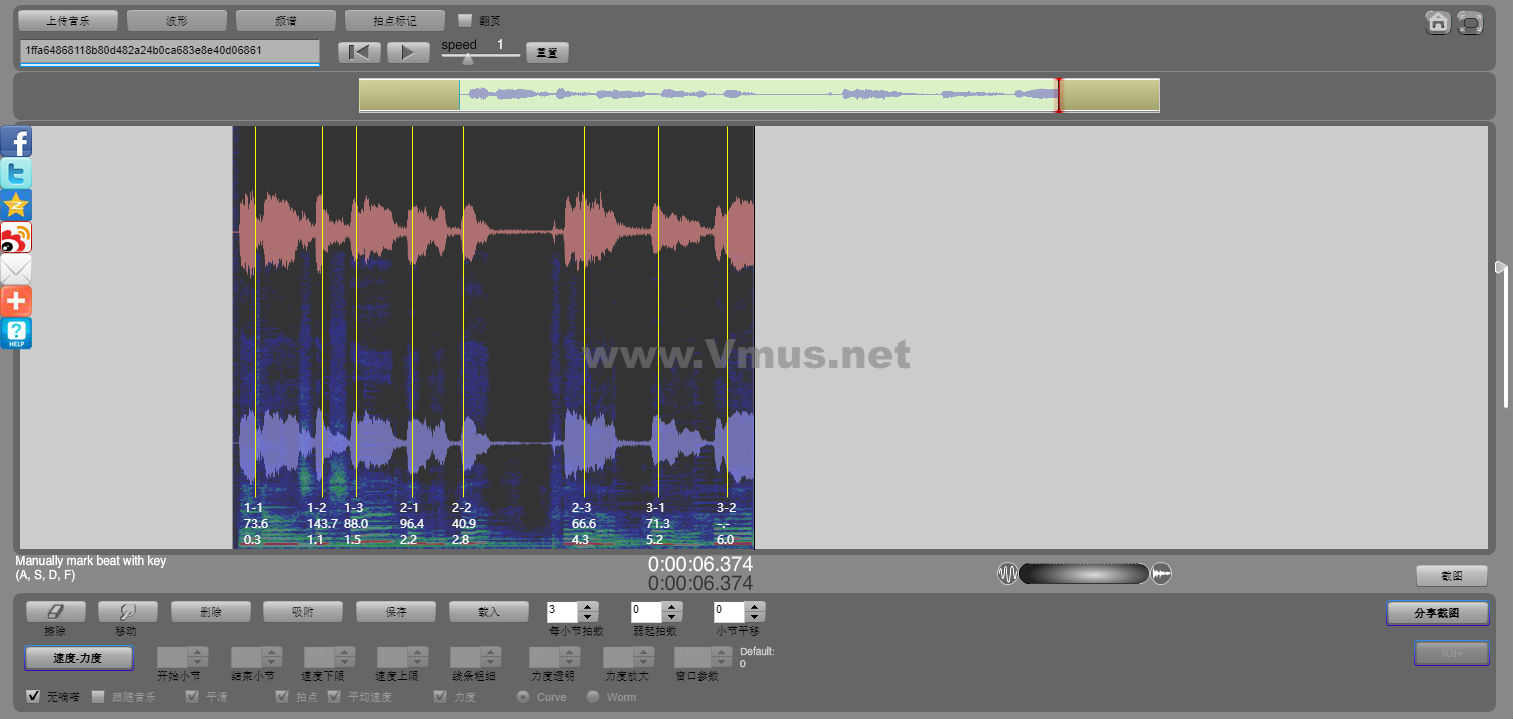1513x719 pixels.
Task: Switch to the 波形 waveform view
Action: point(177,20)
